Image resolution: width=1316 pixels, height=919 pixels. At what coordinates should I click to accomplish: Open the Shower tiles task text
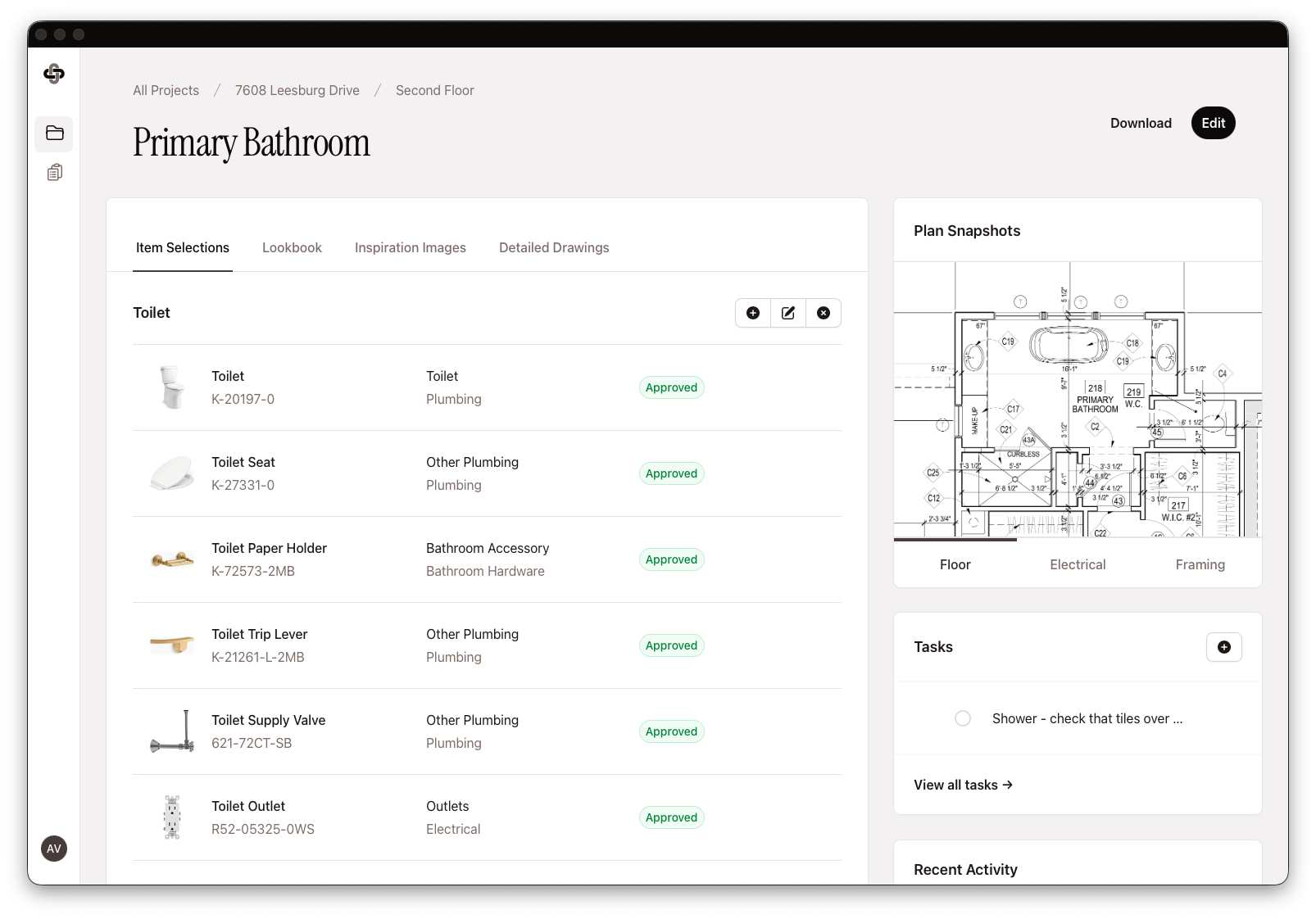click(1087, 718)
